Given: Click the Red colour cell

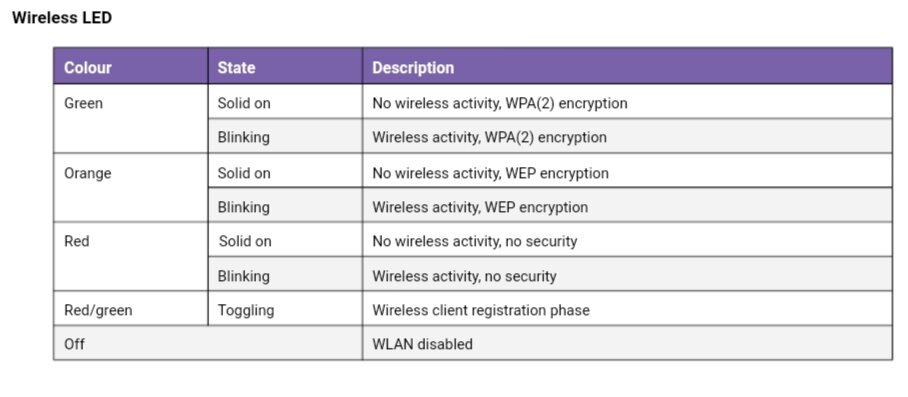Looking at the screenshot, I should point(131,256).
